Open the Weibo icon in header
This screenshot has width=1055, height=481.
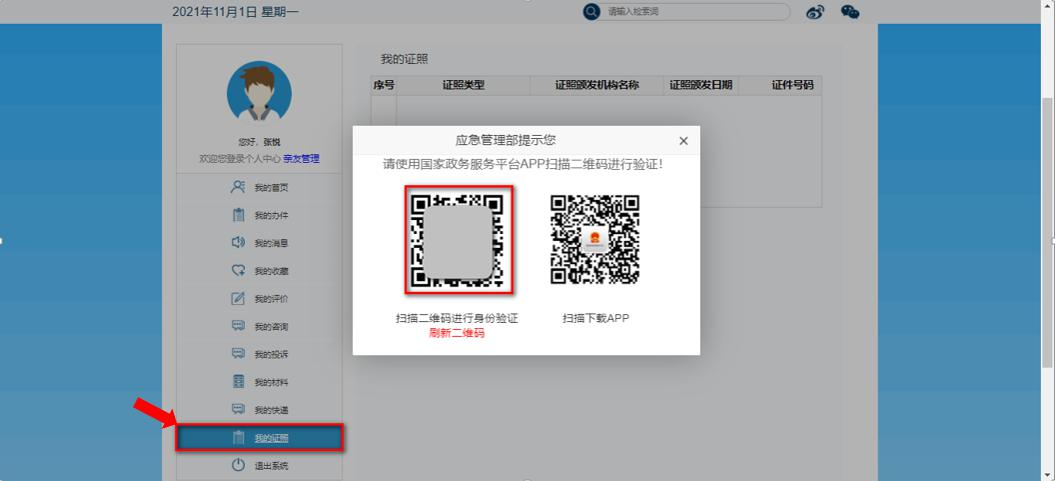(815, 12)
